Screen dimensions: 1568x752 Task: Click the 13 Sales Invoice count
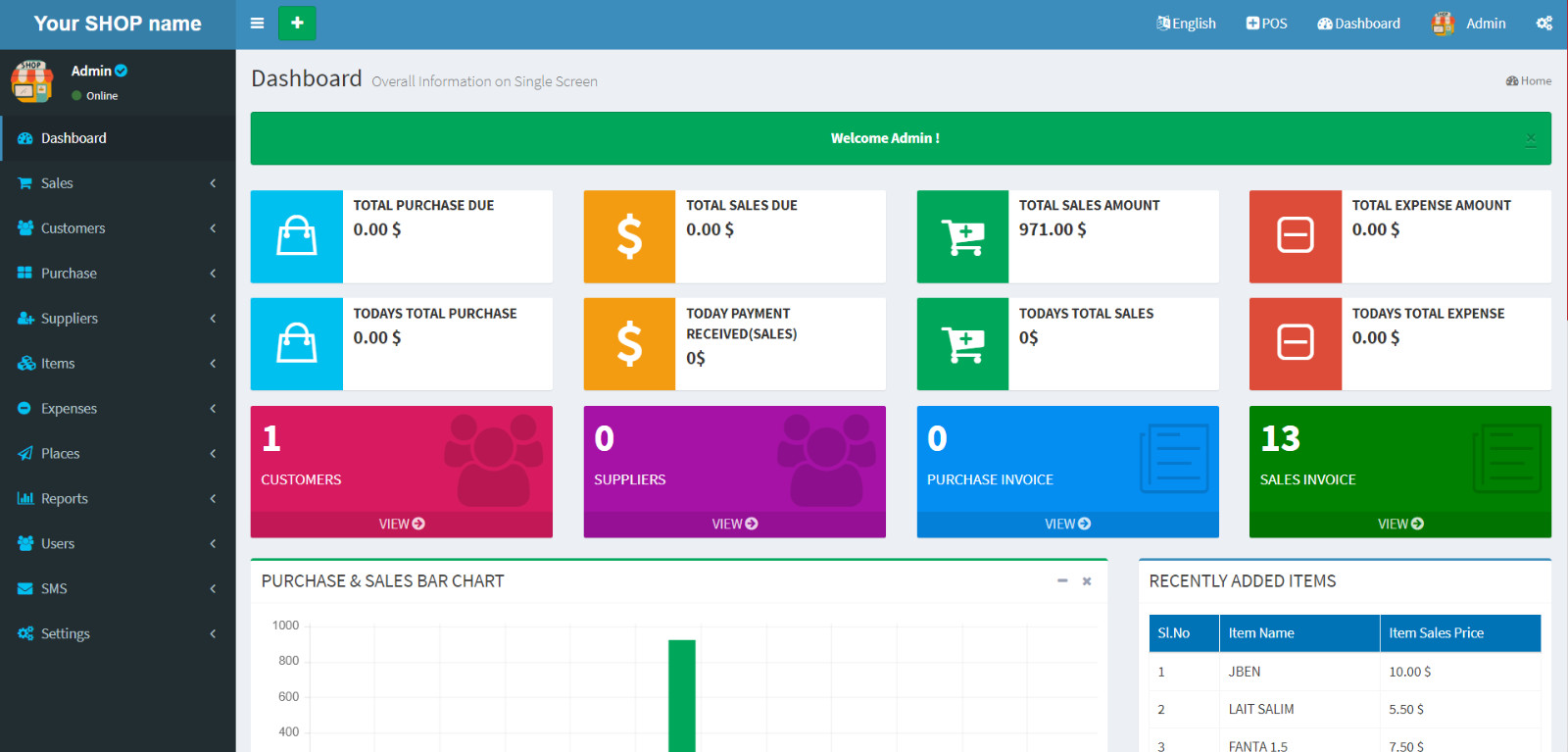click(x=1280, y=438)
